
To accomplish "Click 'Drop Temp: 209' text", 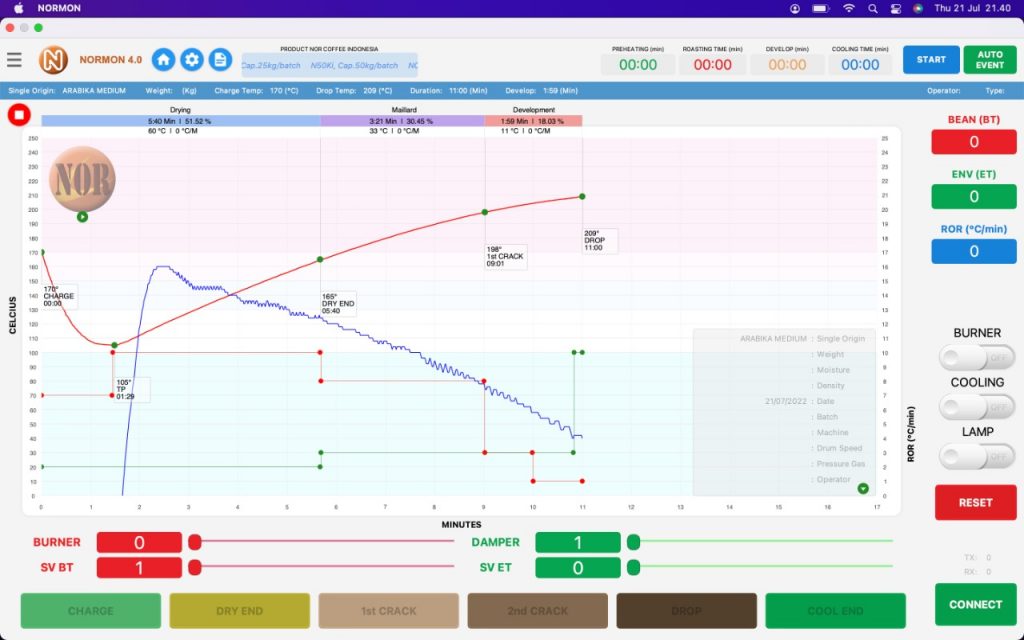I will [354, 91].
